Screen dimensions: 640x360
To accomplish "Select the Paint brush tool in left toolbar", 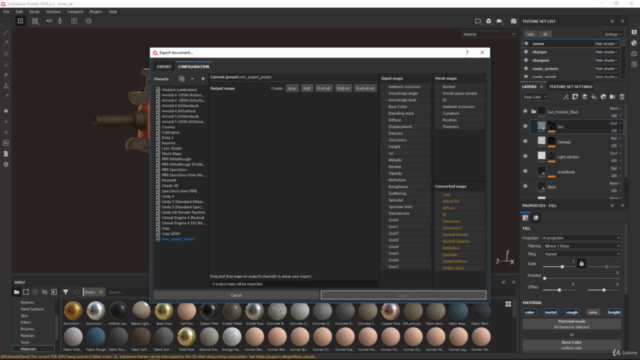I will click(6, 32).
